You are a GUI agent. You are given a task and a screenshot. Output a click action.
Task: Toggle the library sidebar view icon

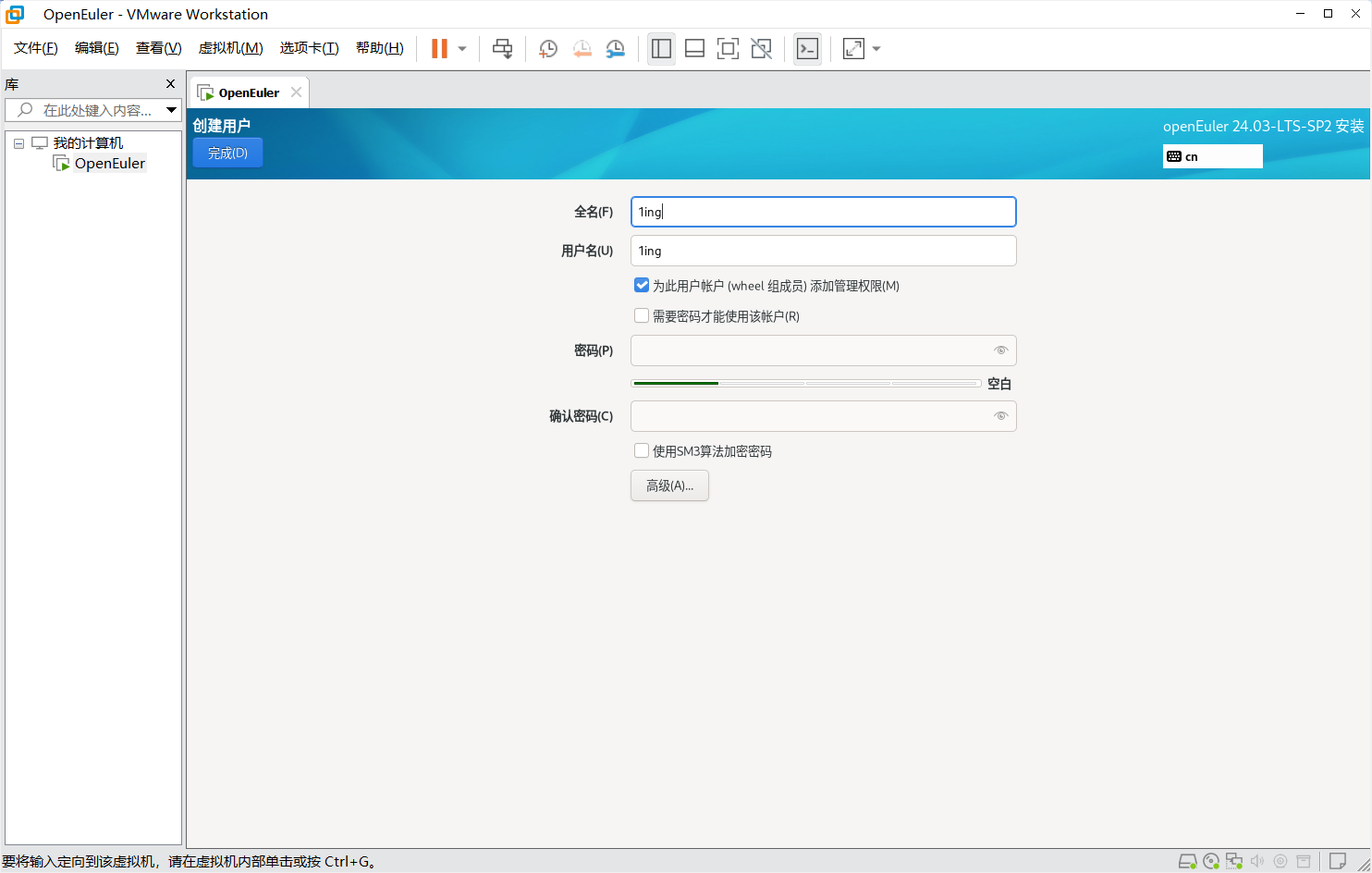pyautogui.click(x=661, y=49)
